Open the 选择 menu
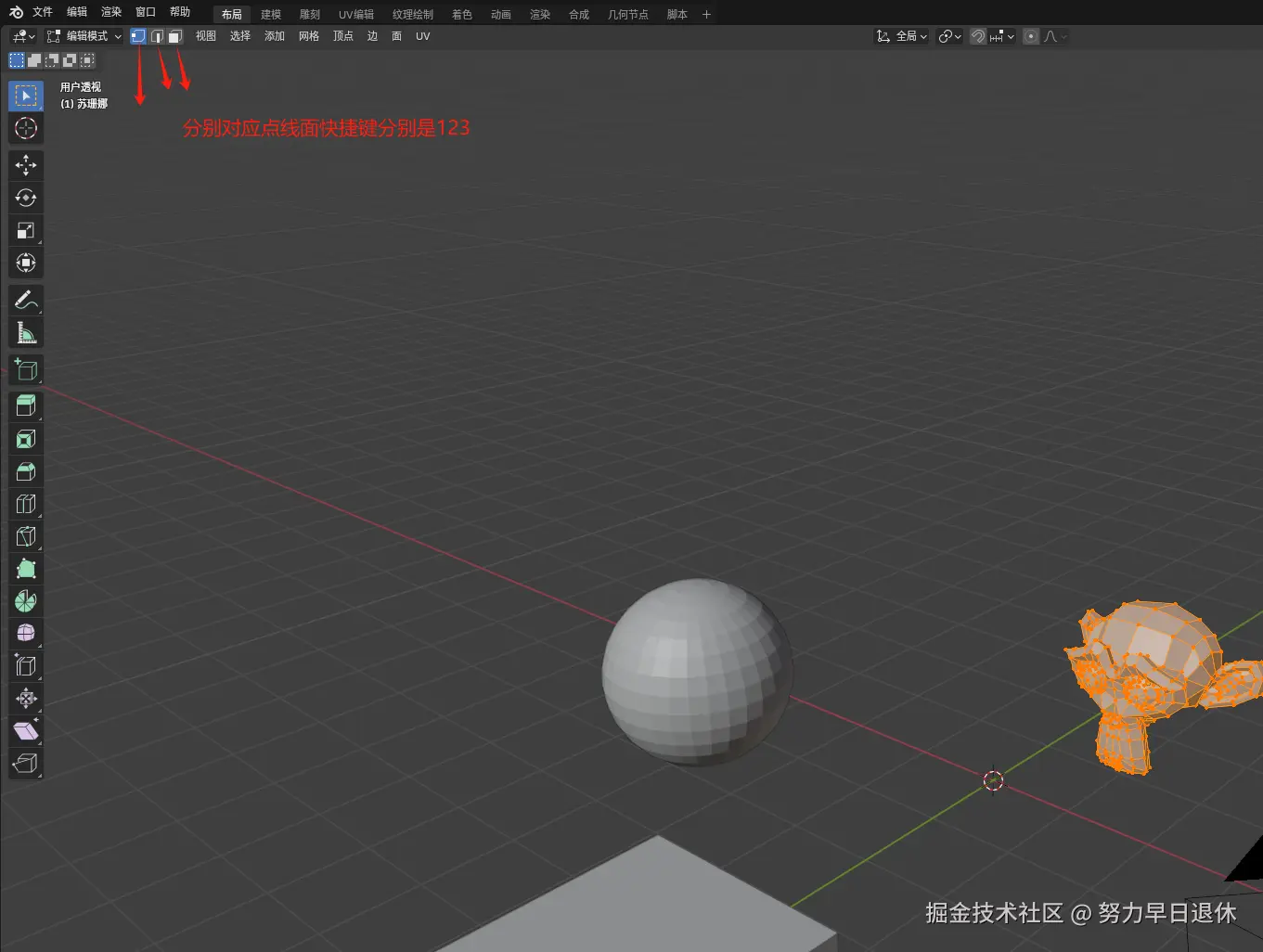Image resolution: width=1263 pixels, height=952 pixels. [240, 36]
